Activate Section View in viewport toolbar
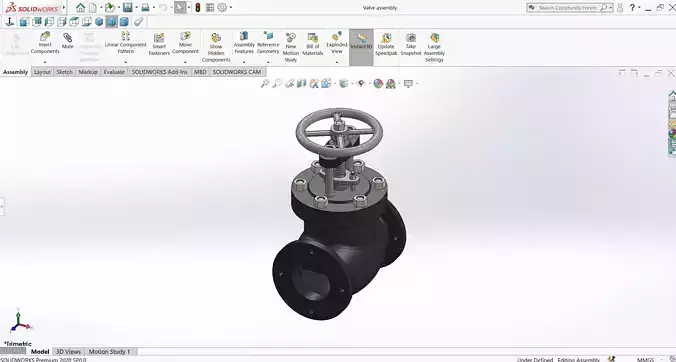This screenshot has width=676, height=362. (301, 83)
